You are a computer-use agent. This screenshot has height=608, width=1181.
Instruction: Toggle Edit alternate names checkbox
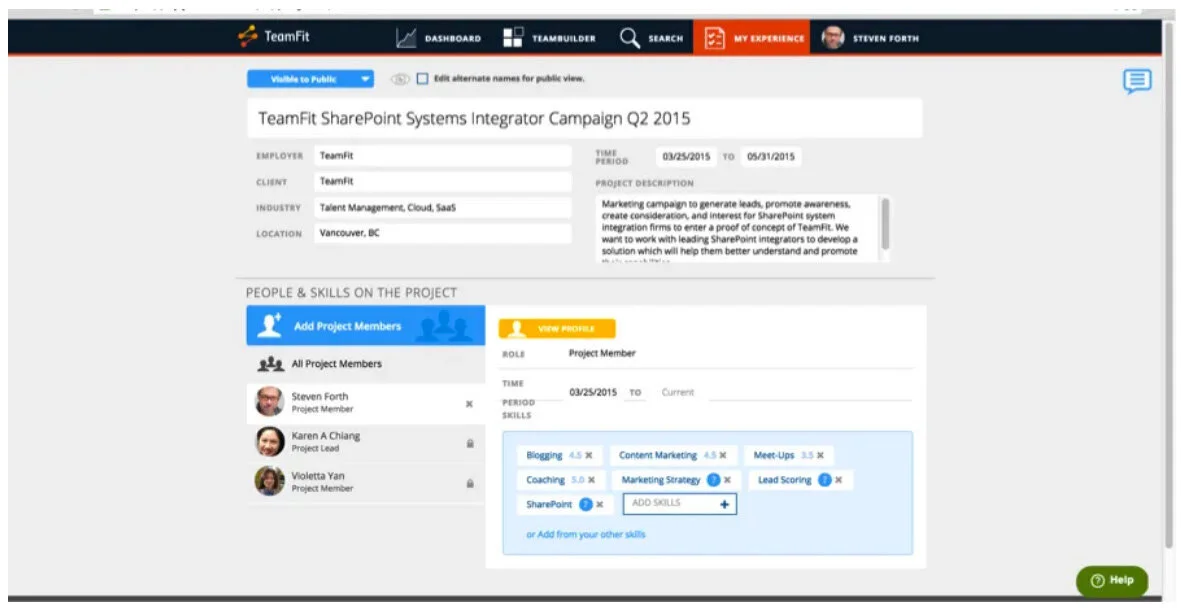[x=422, y=78]
